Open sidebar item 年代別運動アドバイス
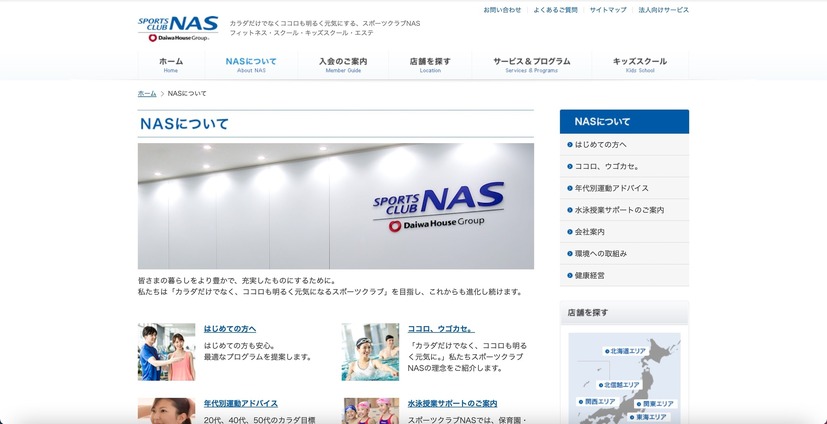This screenshot has height=424, width=827. click(611, 188)
